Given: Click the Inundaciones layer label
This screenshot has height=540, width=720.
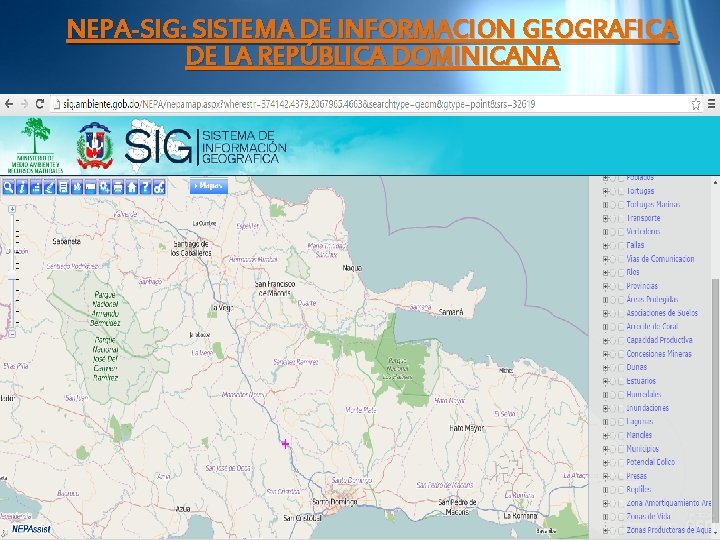Looking at the screenshot, I should click(x=647, y=408).
